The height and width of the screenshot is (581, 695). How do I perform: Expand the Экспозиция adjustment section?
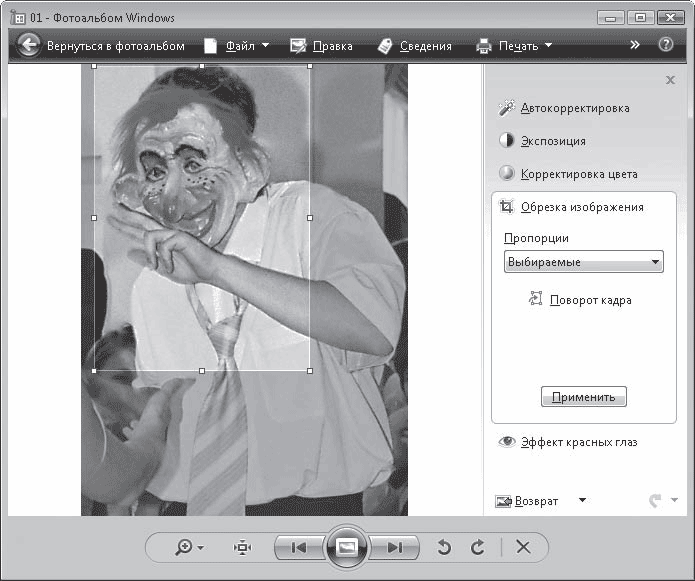point(566,141)
